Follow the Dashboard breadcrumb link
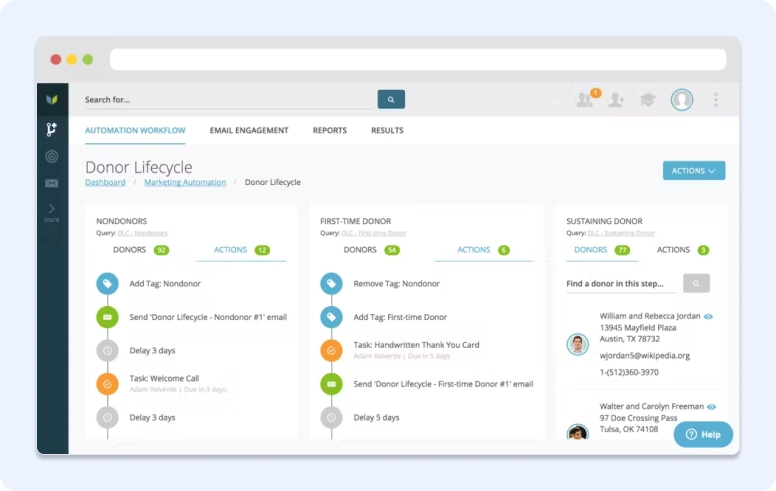776x491 pixels. (x=105, y=182)
